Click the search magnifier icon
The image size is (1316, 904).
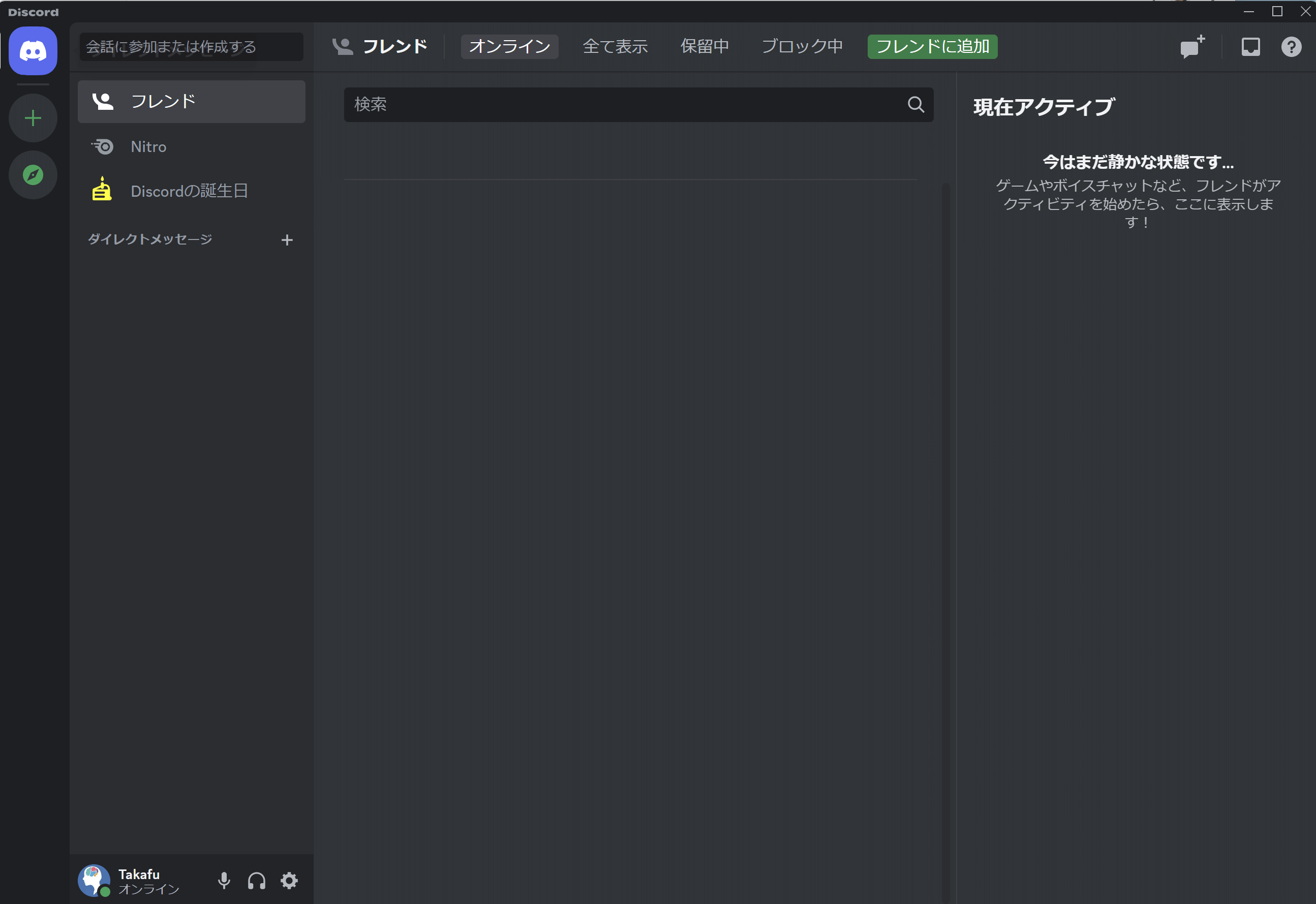point(915,104)
